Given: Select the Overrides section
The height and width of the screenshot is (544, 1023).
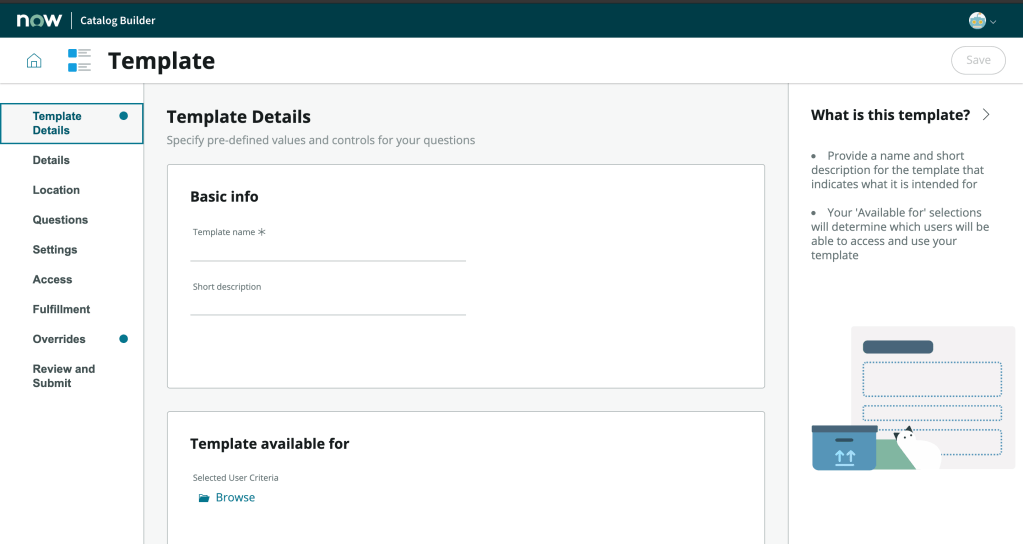Looking at the screenshot, I should coord(59,339).
